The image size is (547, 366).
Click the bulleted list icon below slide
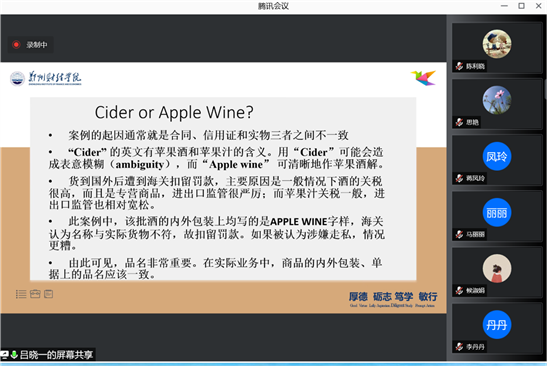[x=21, y=294]
